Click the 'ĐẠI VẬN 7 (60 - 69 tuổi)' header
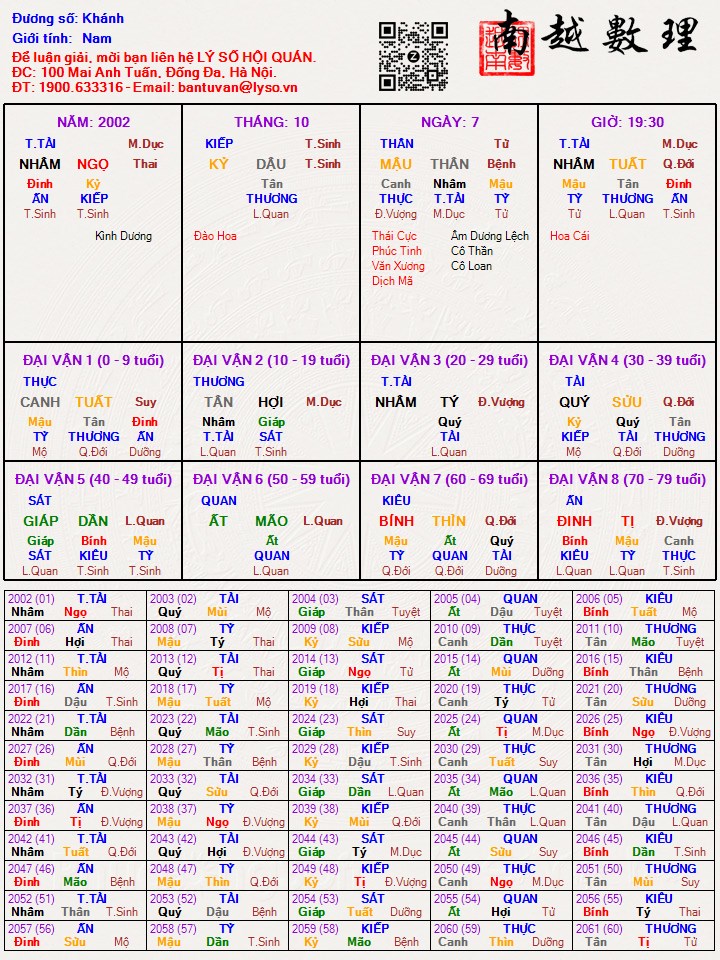The height and width of the screenshot is (960, 720). click(449, 479)
